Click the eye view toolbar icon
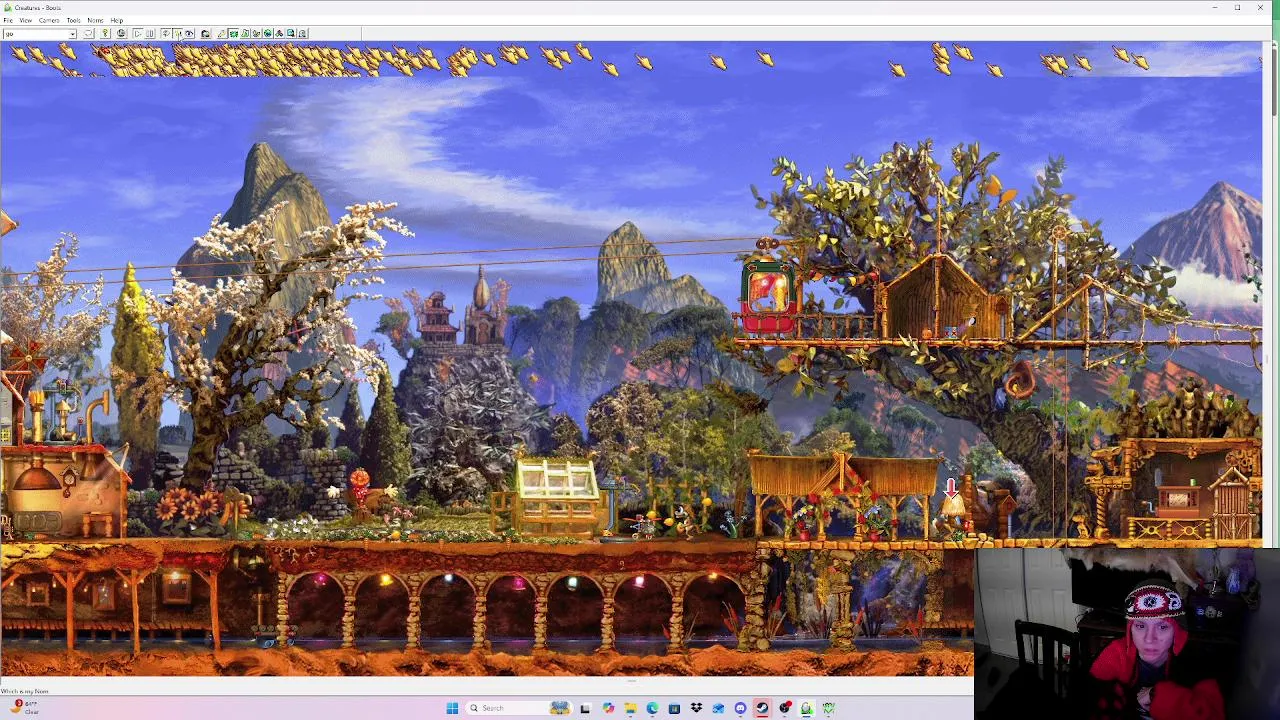 pos(190,34)
